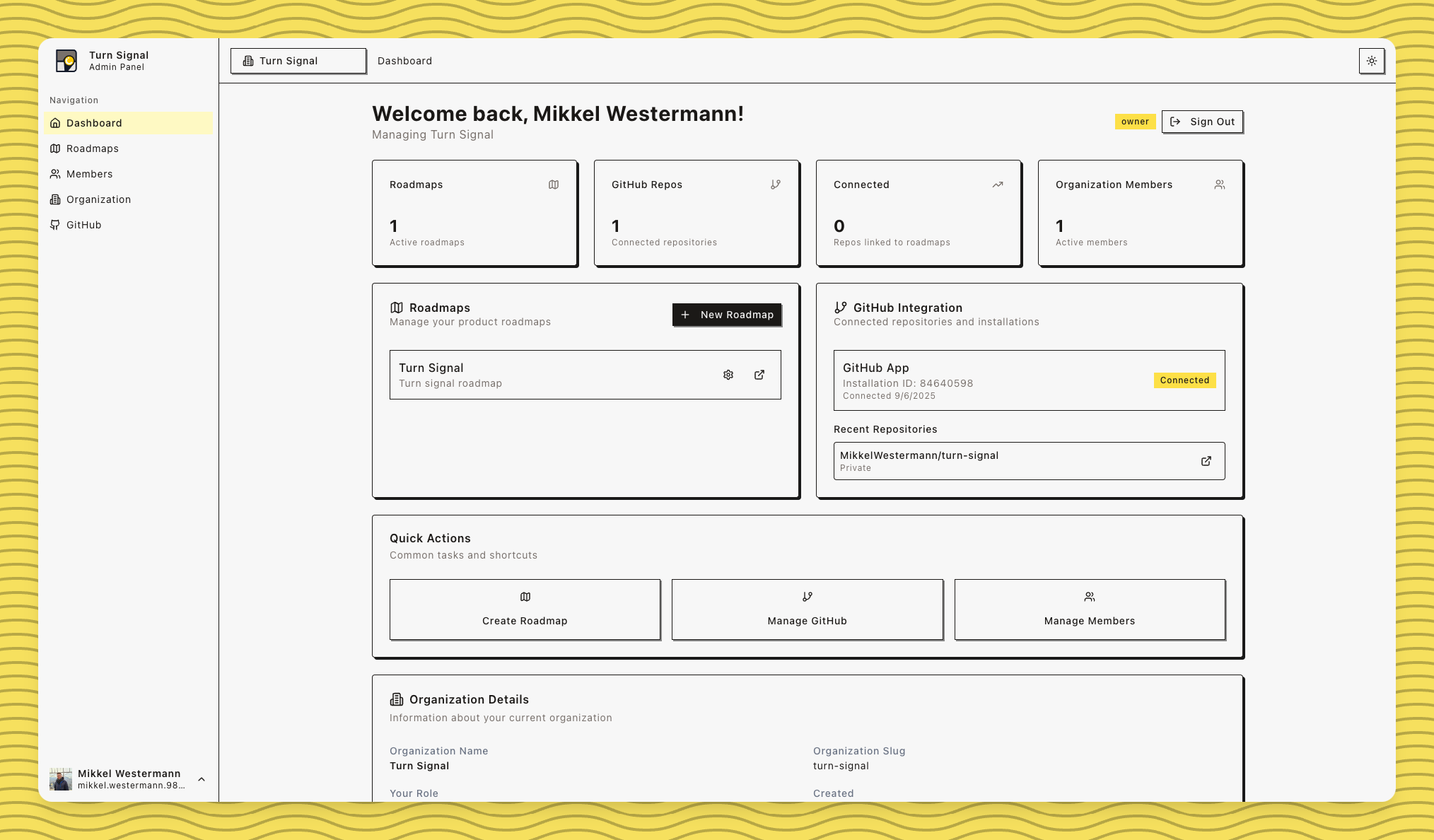
Task: Click the Welcome back, Mikkel Westermann! heading
Action: pyautogui.click(x=558, y=114)
